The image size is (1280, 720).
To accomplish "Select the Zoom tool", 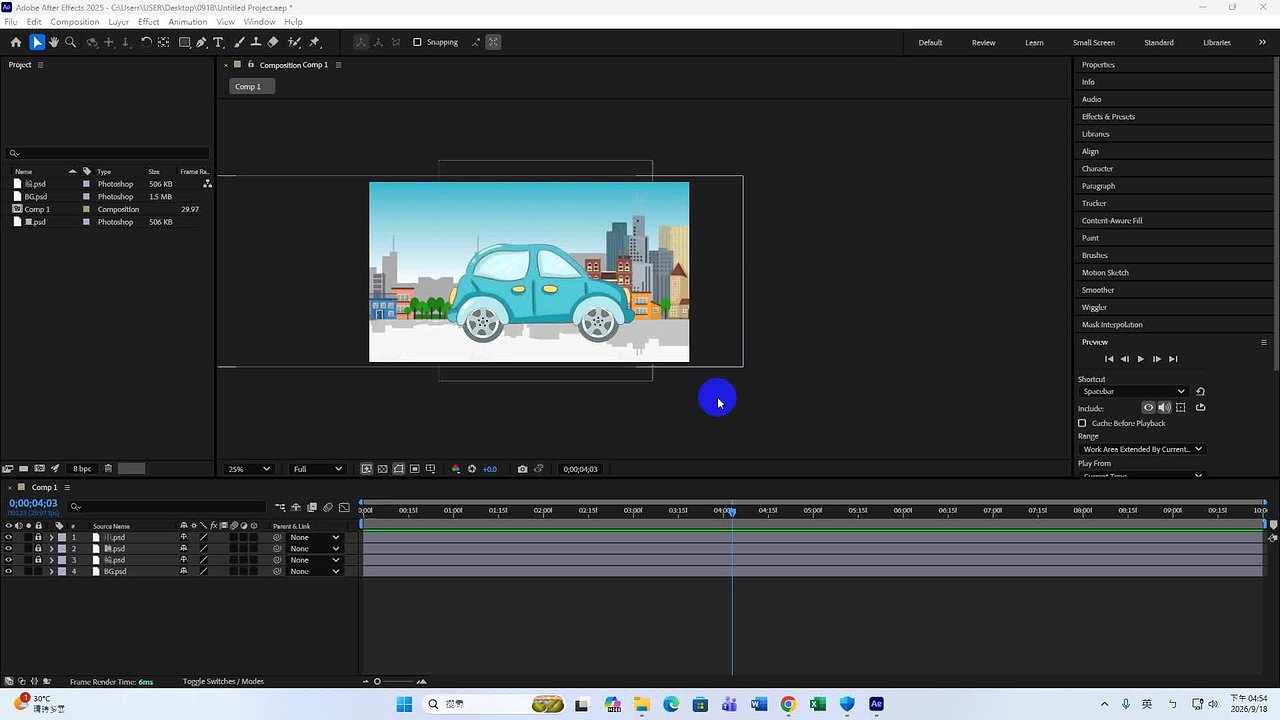I will click(x=70, y=42).
